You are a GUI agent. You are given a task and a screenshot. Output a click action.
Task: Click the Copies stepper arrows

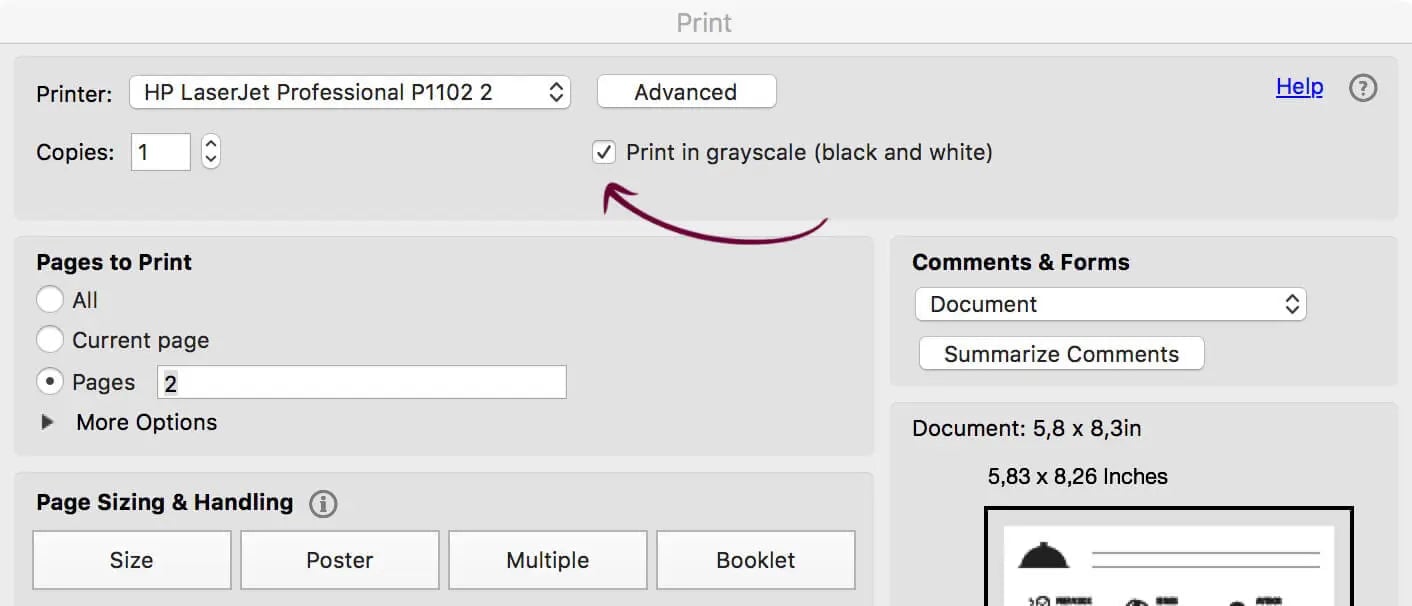click(210, 152)
